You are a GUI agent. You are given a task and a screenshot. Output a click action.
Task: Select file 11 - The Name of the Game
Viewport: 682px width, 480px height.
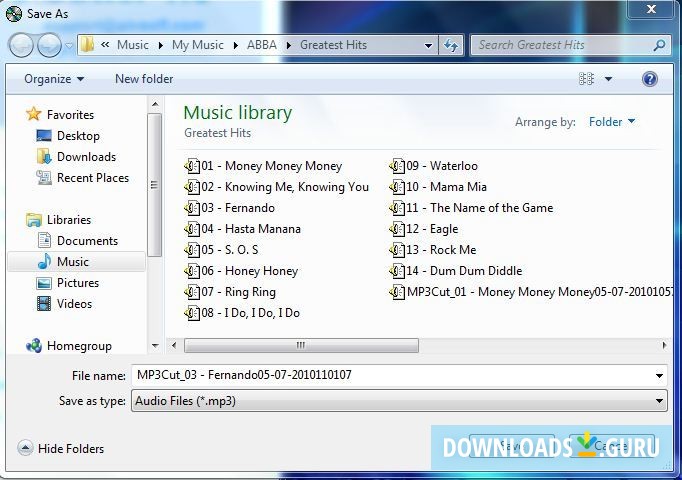coord(471,207)
